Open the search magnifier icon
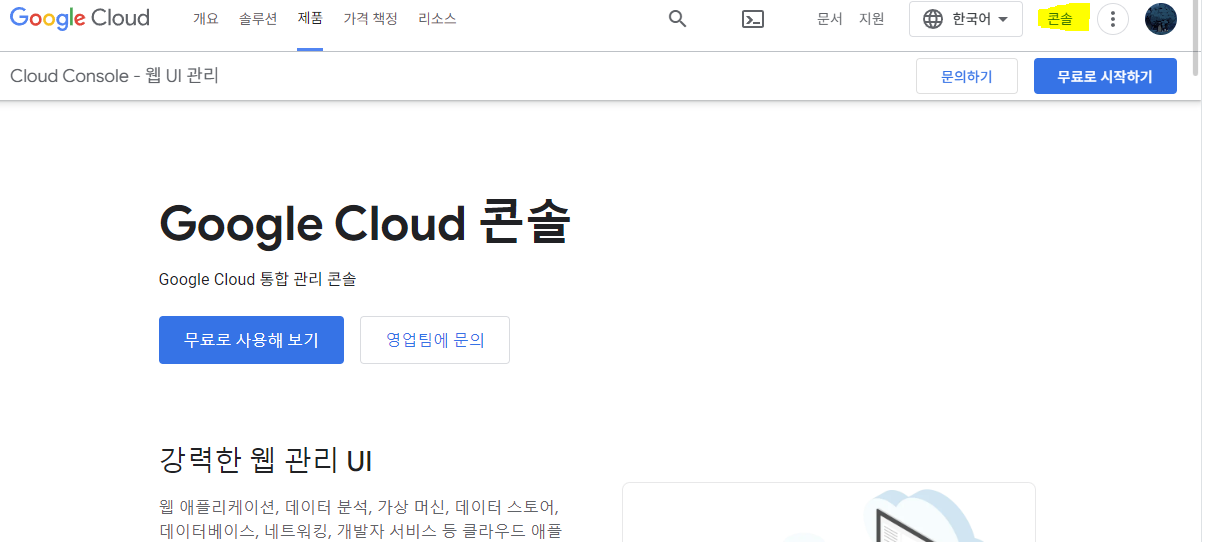 pos(677,19)
